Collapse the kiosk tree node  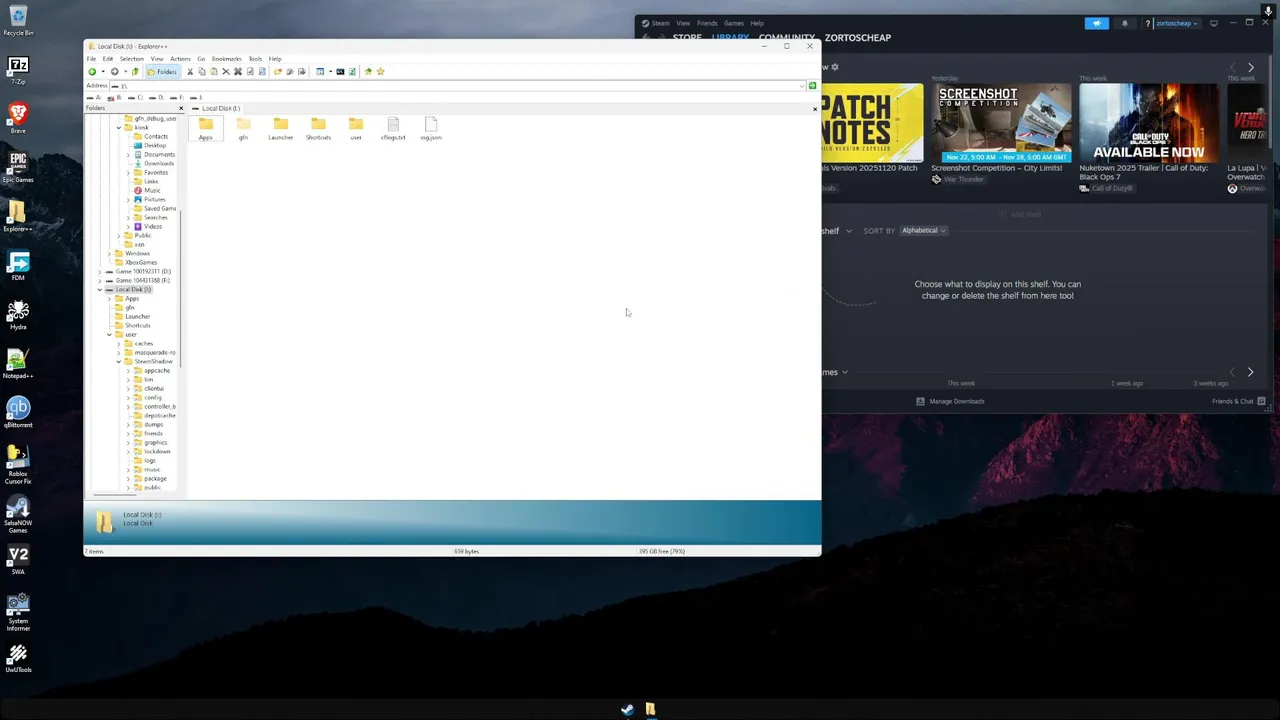point(119,127)
